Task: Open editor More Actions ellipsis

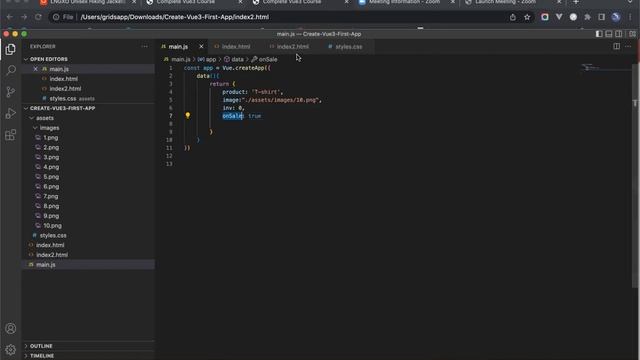Action: (628, 47)
